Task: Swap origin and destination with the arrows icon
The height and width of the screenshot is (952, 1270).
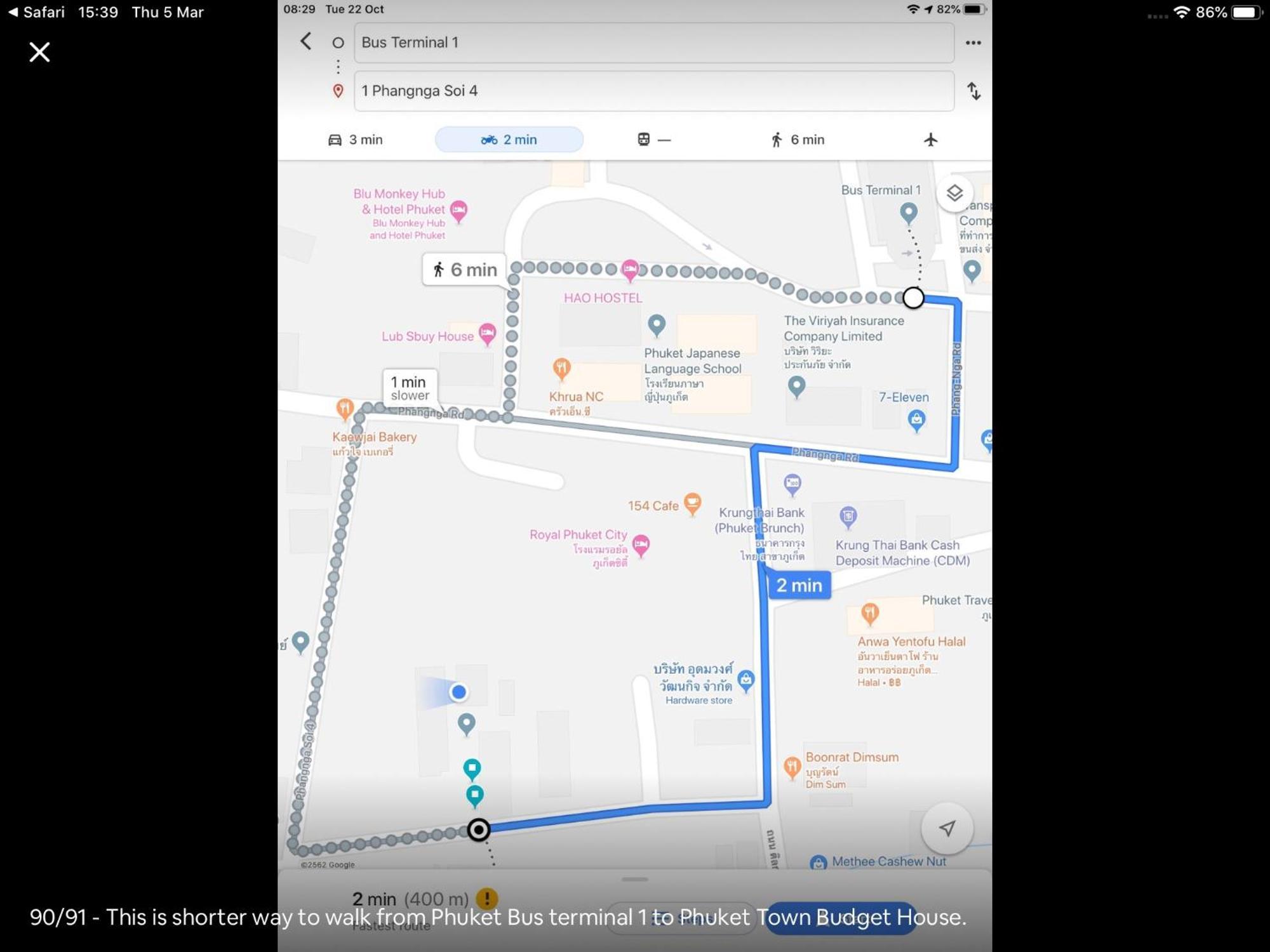Action: [973, 91]
